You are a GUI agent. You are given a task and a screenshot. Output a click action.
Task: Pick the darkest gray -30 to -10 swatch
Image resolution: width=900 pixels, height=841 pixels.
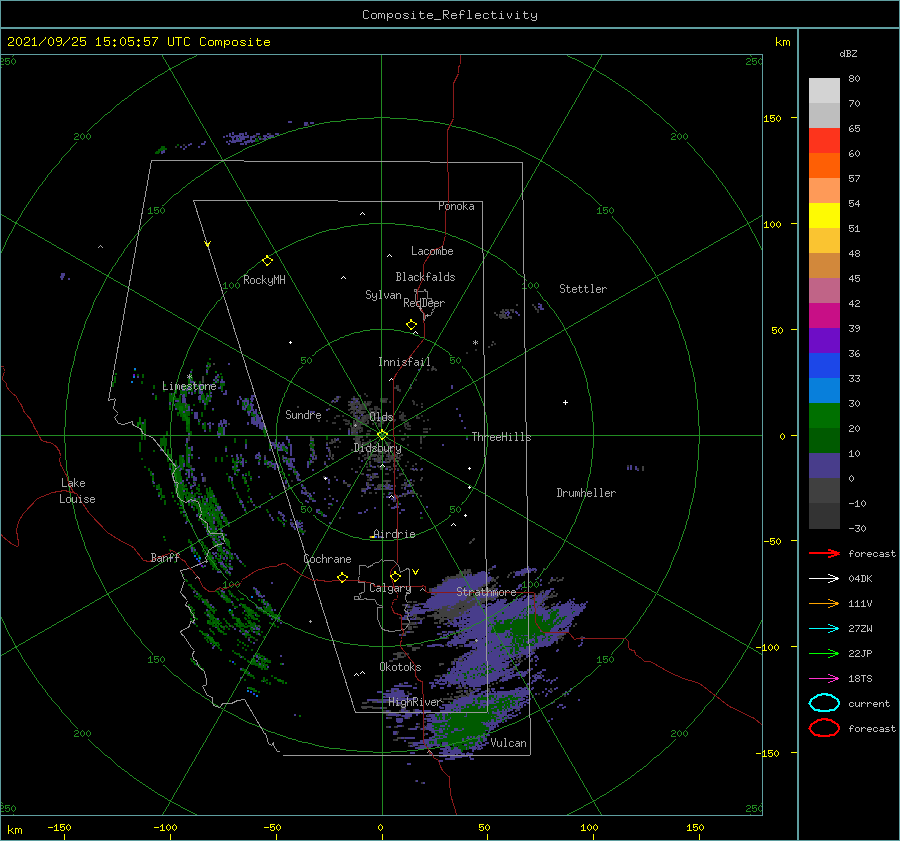(x=824, y=516)
